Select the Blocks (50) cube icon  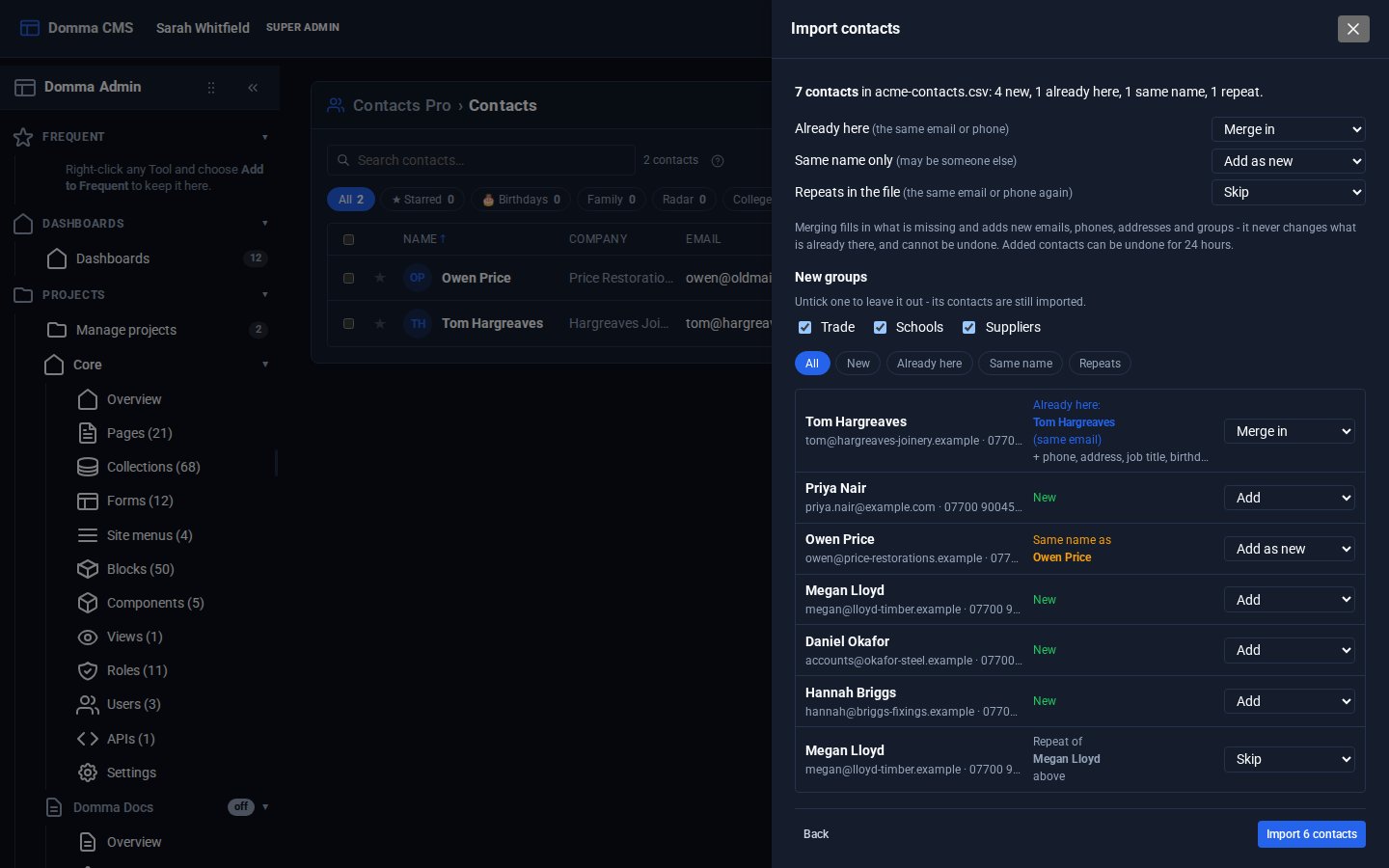pos(88,569)
